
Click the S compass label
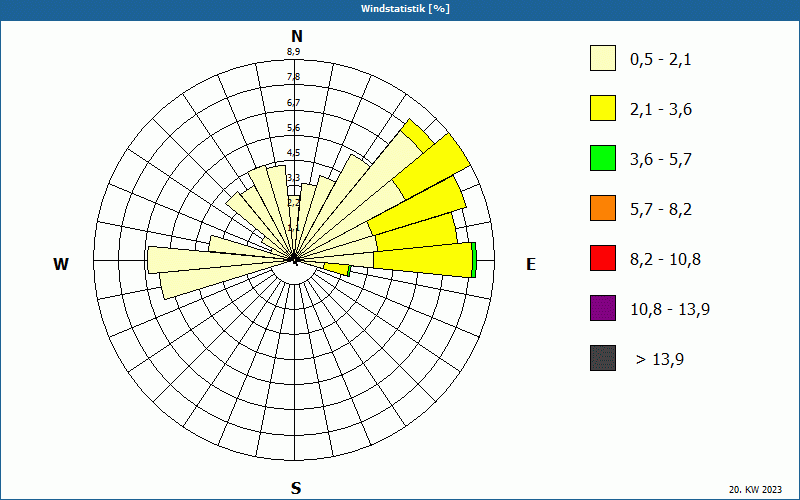tap(296, 488)
